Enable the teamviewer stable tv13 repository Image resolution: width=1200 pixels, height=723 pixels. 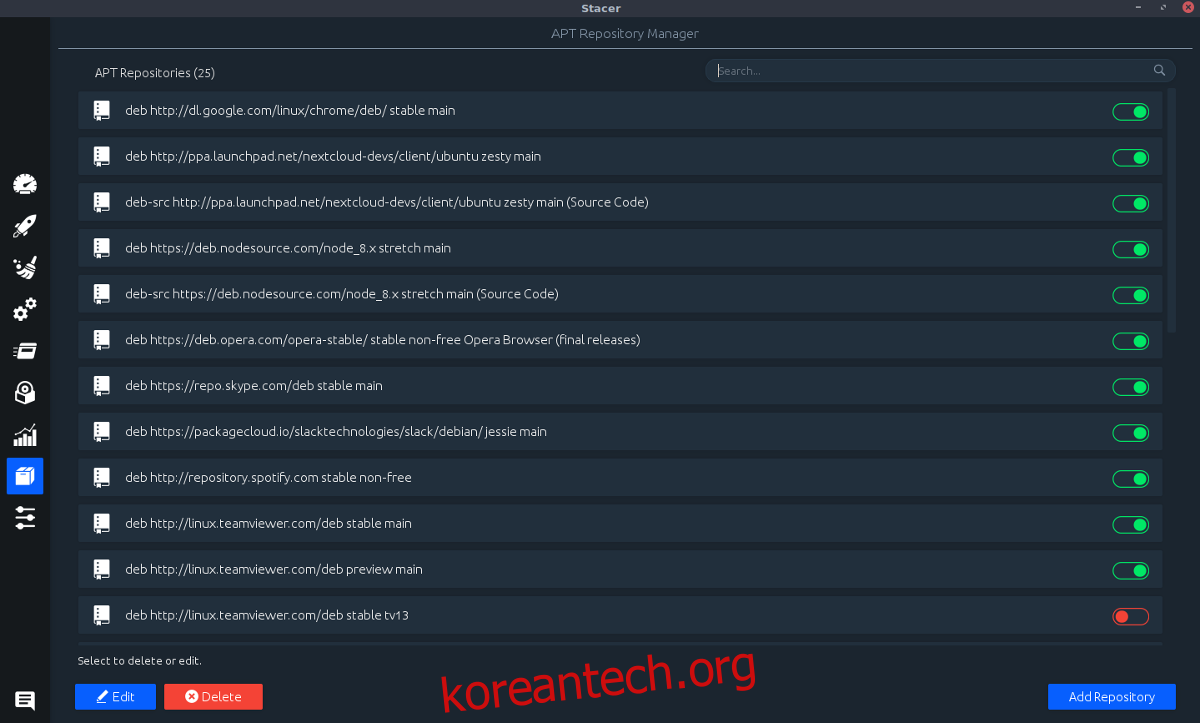1131,617
